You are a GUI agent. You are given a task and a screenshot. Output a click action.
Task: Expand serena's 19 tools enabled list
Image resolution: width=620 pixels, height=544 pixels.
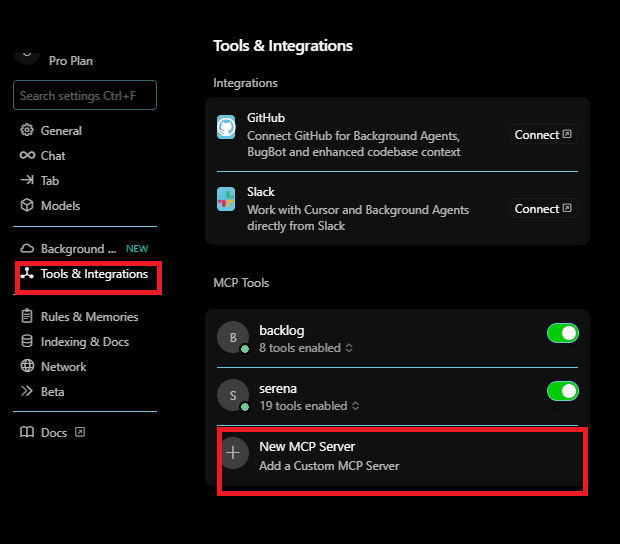click(x=309, y=406)
